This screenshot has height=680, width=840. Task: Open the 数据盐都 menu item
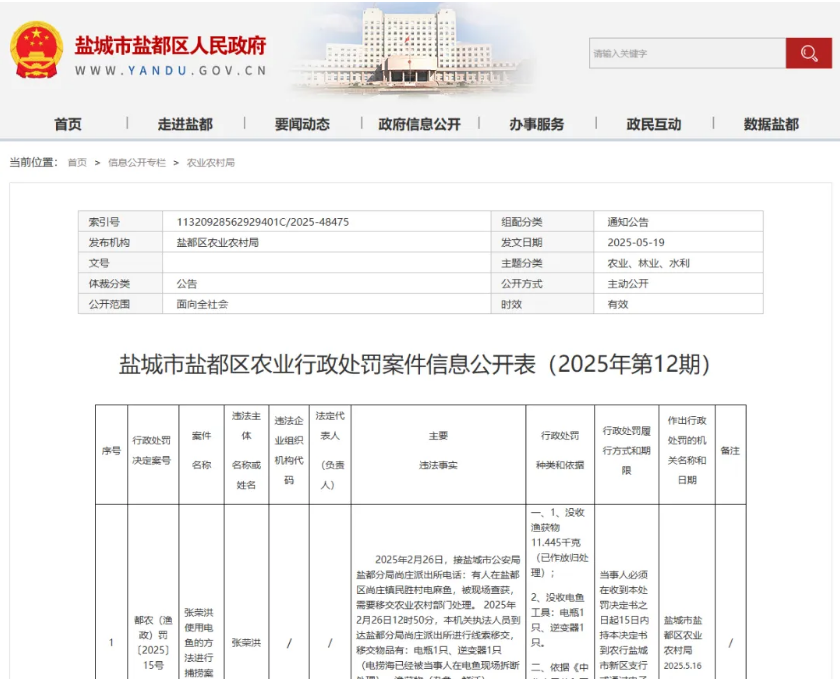coord(771,124)
